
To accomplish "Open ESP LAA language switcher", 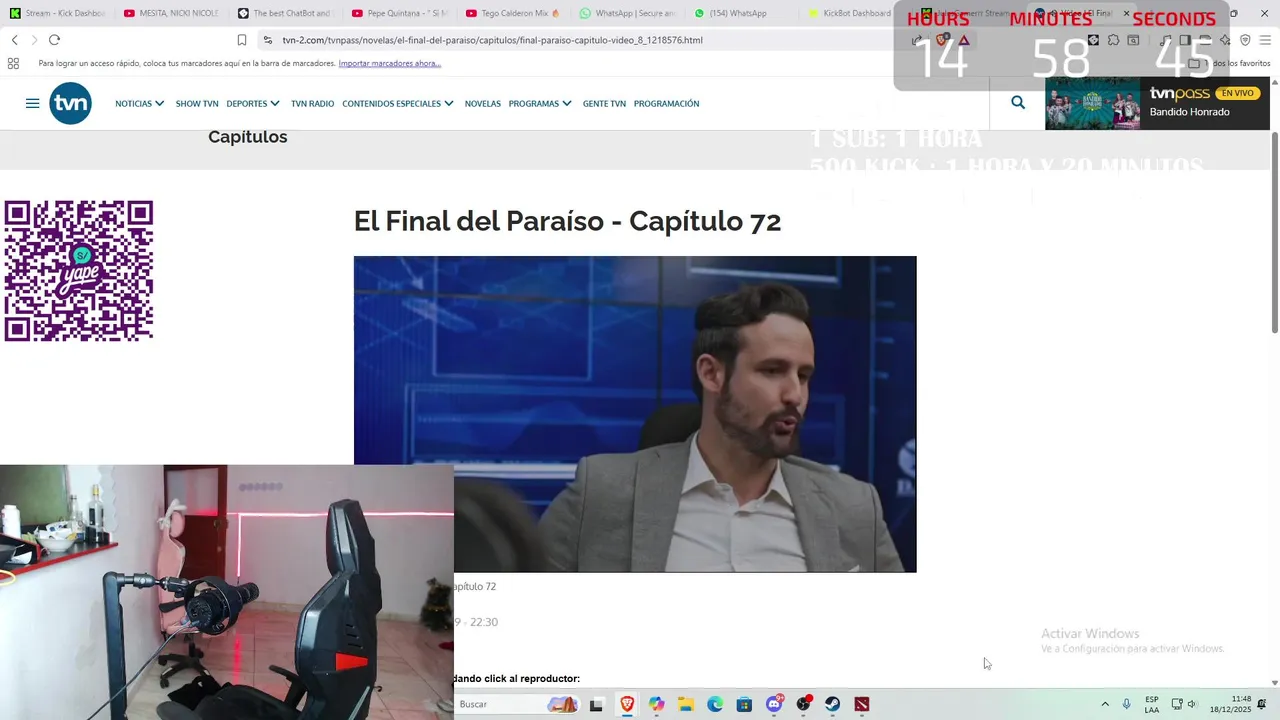I will coord(1152,704).
